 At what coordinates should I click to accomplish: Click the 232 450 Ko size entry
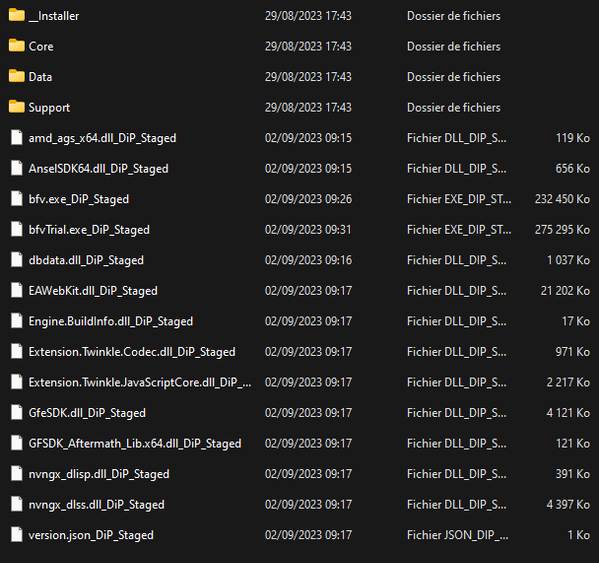coord(562,199)
